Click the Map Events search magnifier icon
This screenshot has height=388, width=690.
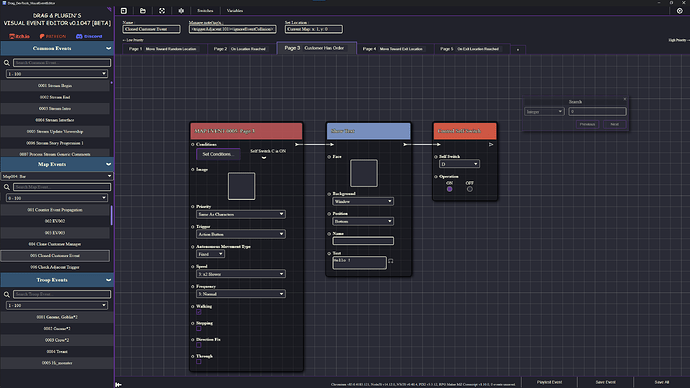click(7, 187)
